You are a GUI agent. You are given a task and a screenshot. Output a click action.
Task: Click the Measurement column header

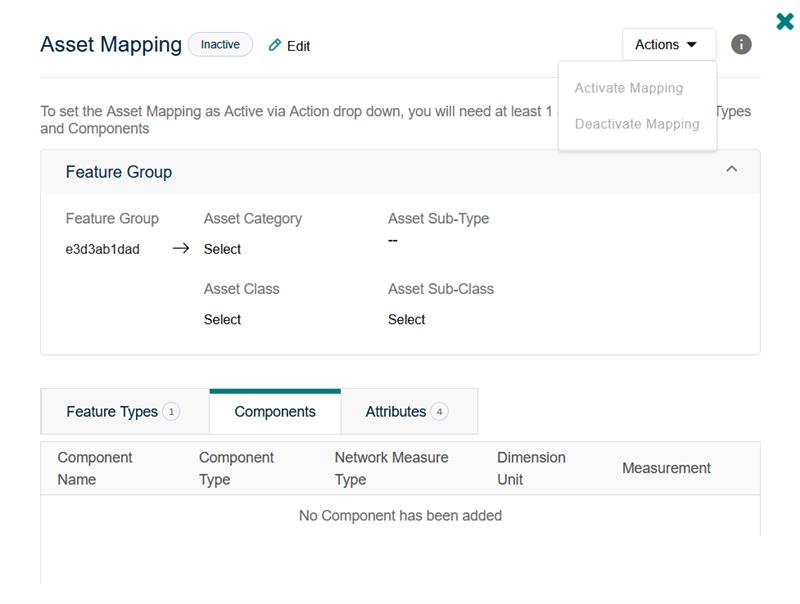coord(666,468)
